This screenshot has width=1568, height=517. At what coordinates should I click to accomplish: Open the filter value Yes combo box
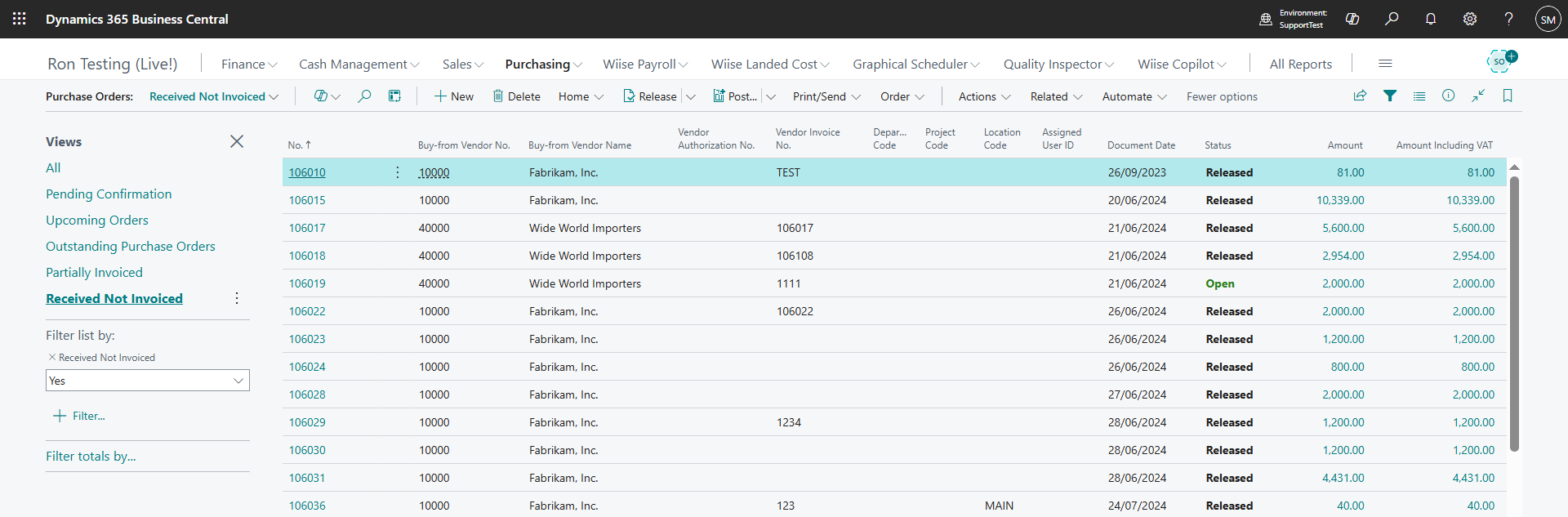148,381
